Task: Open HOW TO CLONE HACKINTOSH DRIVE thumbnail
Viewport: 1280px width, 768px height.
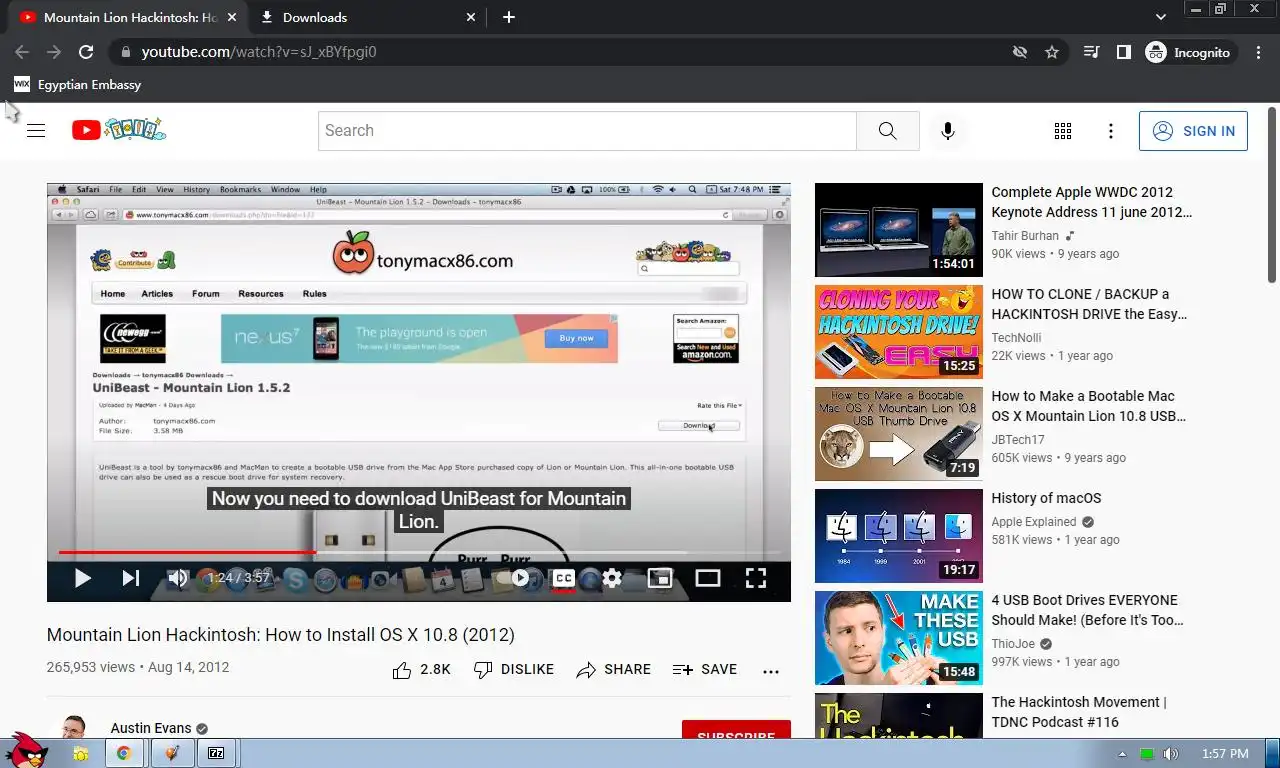Action: coord(899,332)
